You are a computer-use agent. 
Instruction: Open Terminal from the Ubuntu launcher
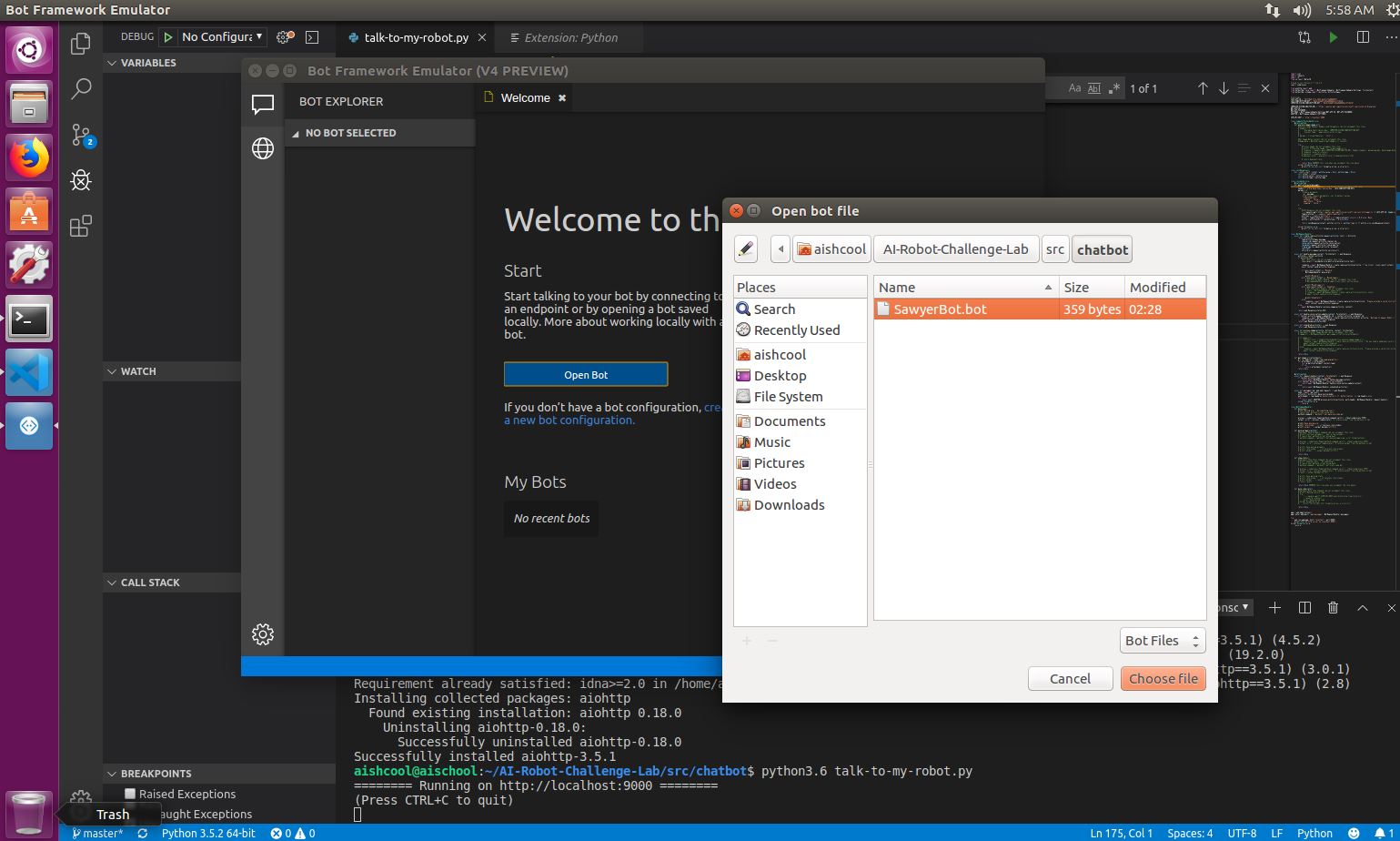pyautogui.click(x=29, y=319)
